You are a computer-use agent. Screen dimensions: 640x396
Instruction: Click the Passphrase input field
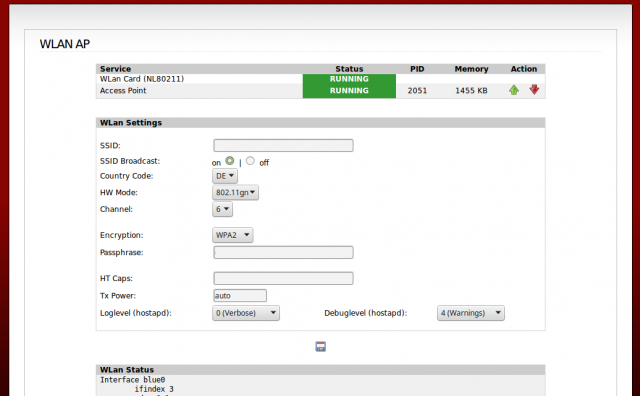pyautogui.click(x=283, y=252)
